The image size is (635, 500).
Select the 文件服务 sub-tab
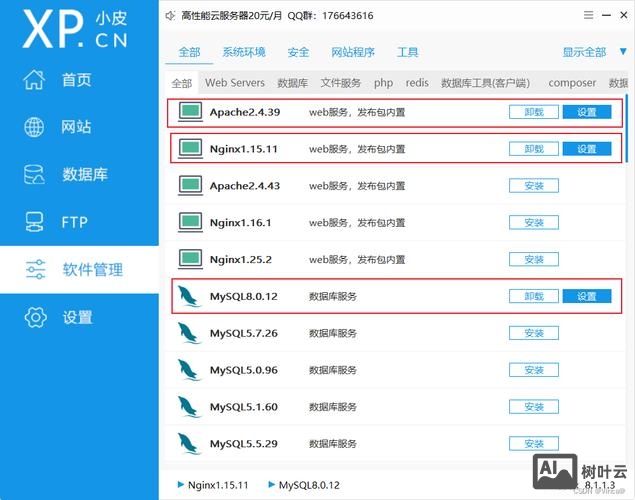[341, 83]
